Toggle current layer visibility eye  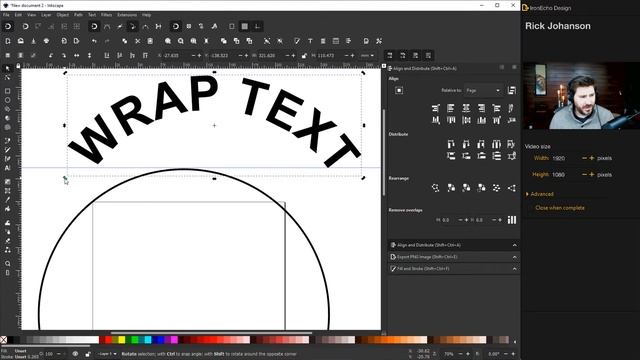pos(75,354)
